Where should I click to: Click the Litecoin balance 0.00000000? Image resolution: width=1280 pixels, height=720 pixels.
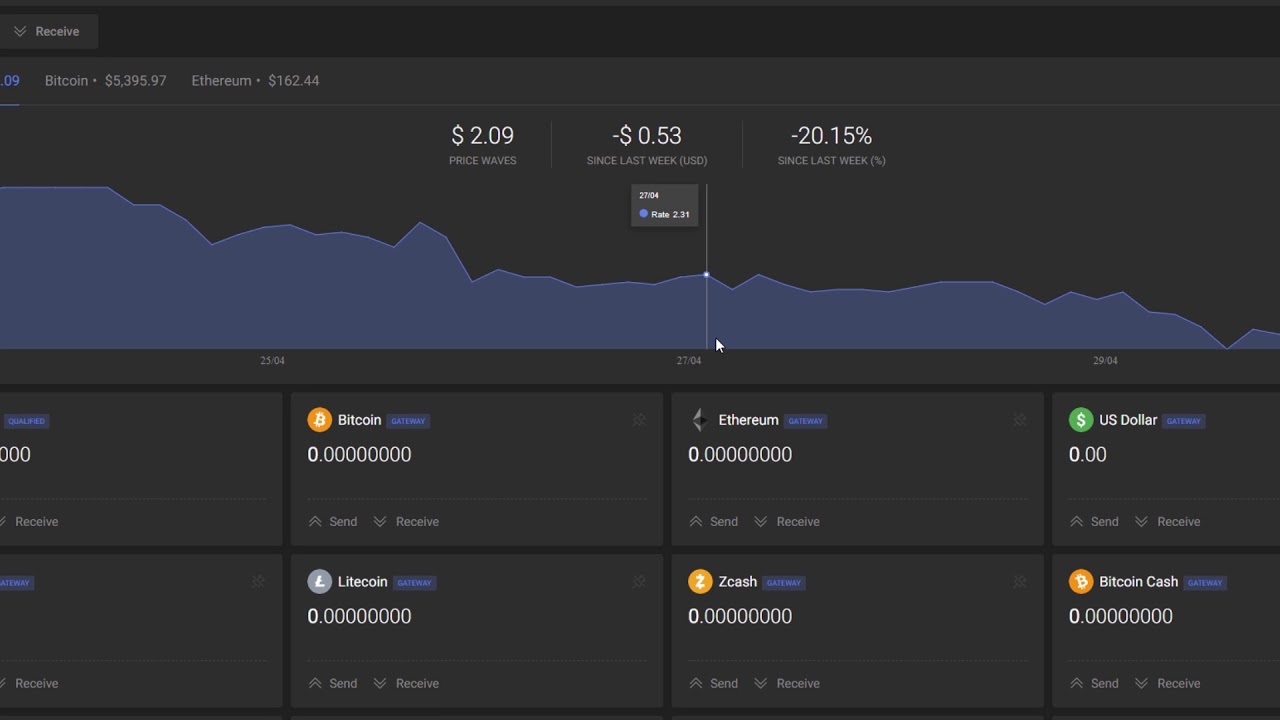(x=359, y=617)
